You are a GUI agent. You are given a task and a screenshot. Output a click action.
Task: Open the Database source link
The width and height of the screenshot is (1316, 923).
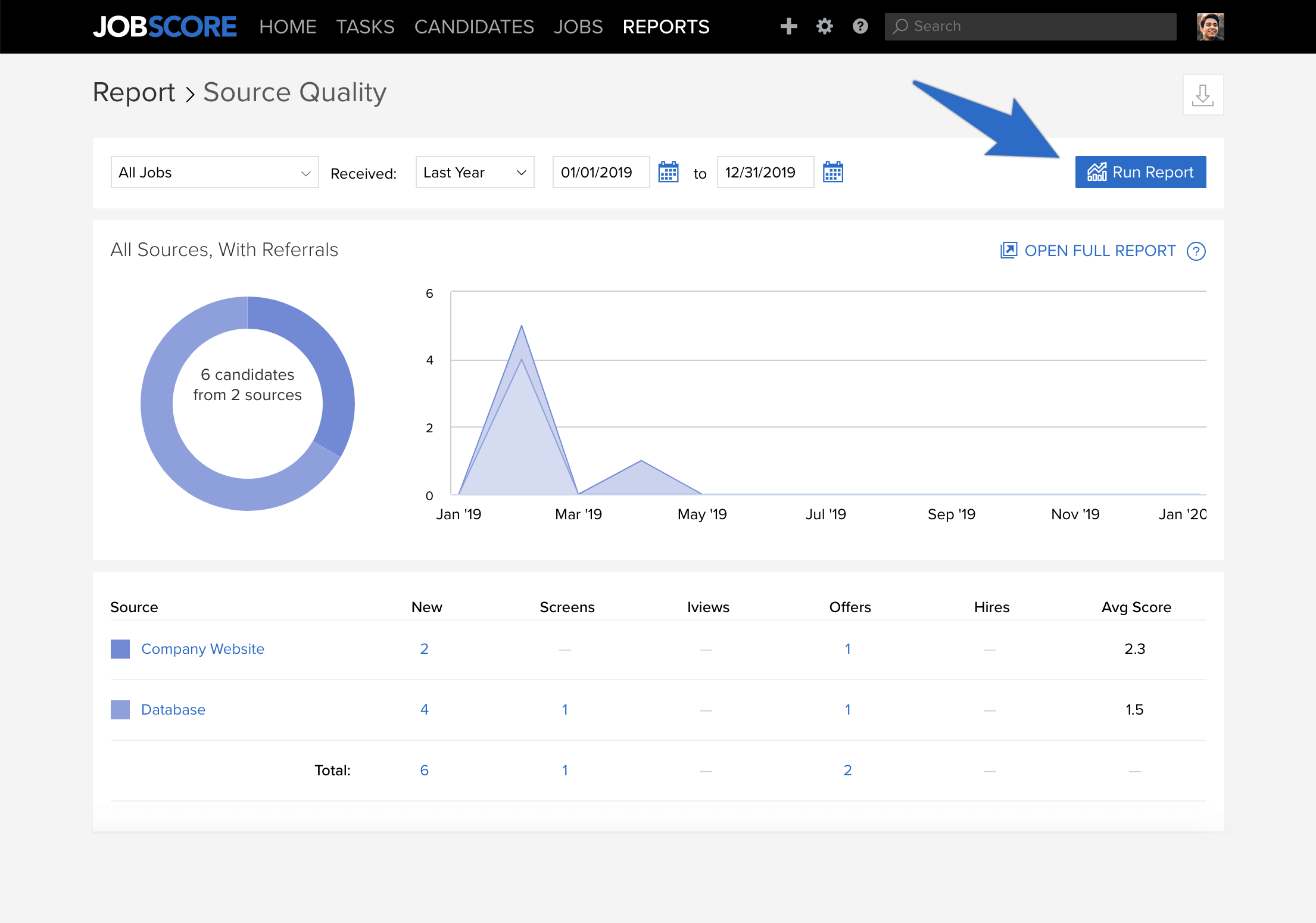tap(173, 710)
